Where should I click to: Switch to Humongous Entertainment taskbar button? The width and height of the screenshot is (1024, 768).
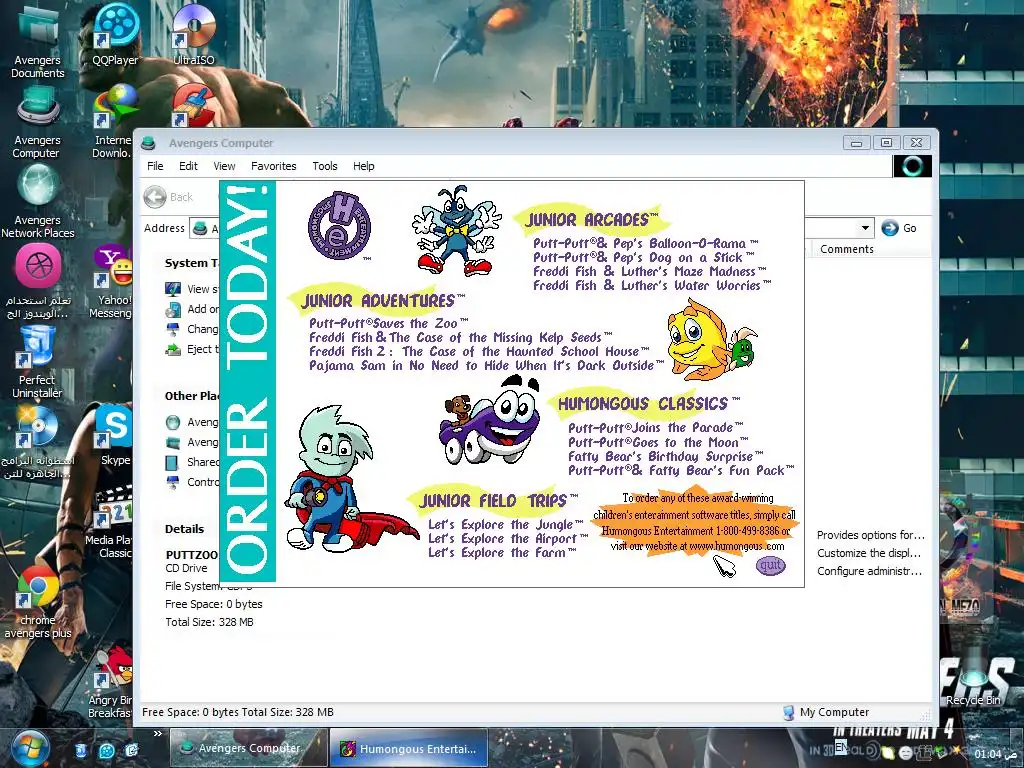tap(409, 748)
